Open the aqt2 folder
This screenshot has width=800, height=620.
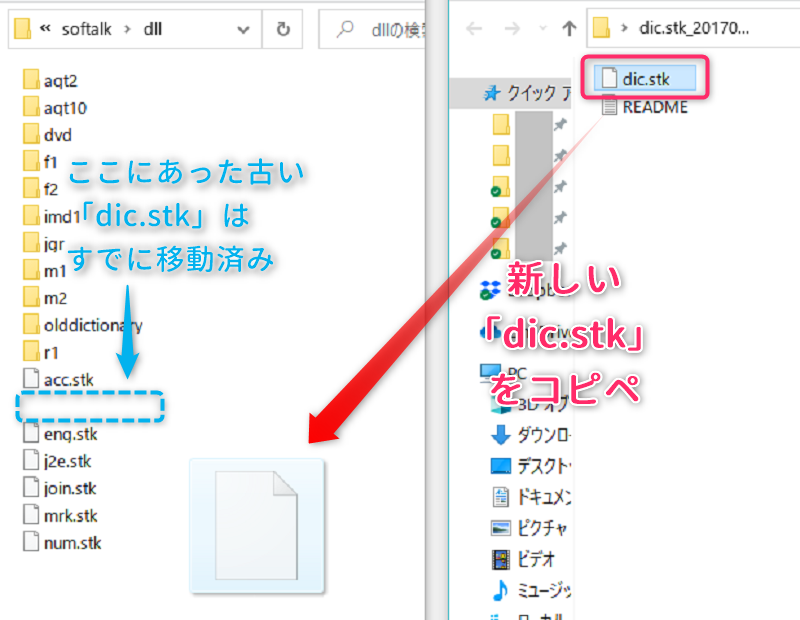pyautogui.click(x=60, y=81)
